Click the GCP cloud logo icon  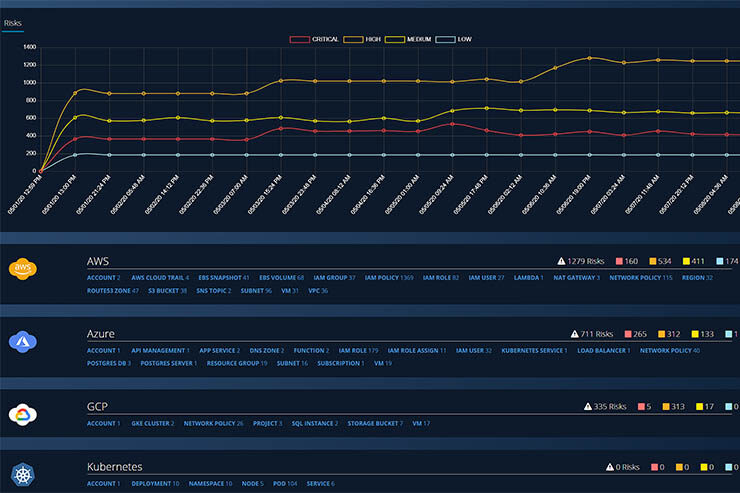coord(24,412)
